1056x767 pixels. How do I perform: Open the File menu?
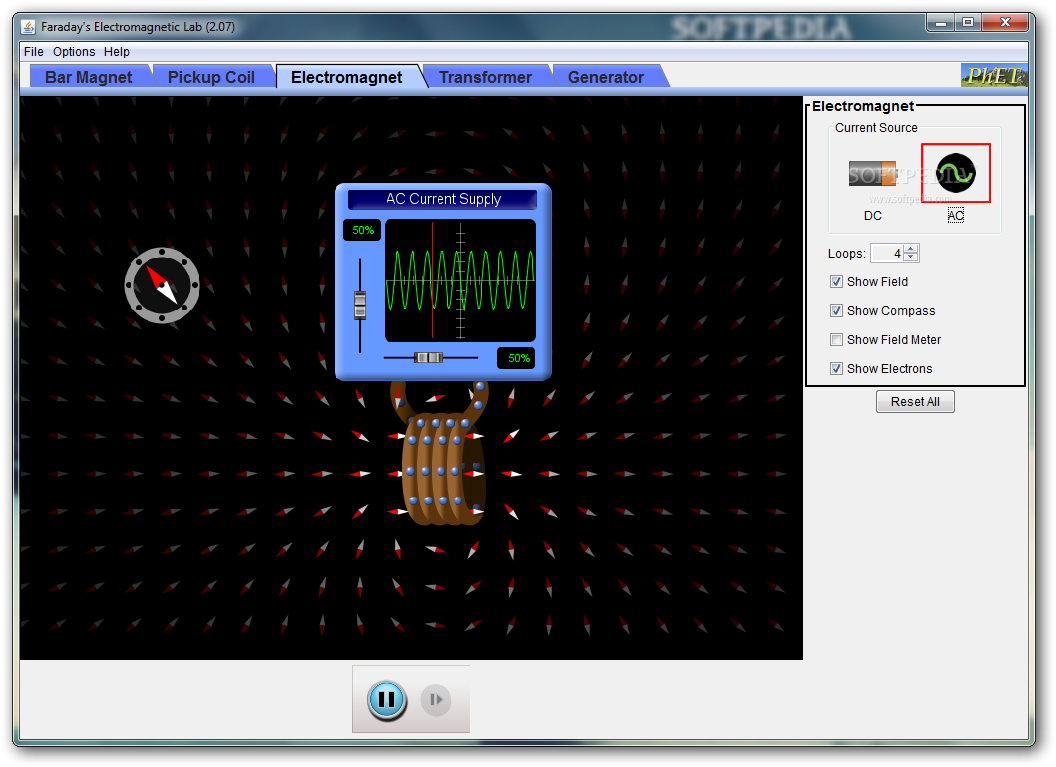point(34,52)
